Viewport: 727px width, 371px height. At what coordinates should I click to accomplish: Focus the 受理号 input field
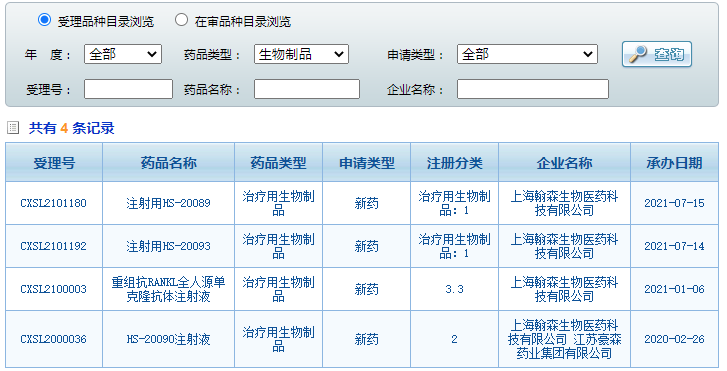pyautogui.click(x=128, y=89)
